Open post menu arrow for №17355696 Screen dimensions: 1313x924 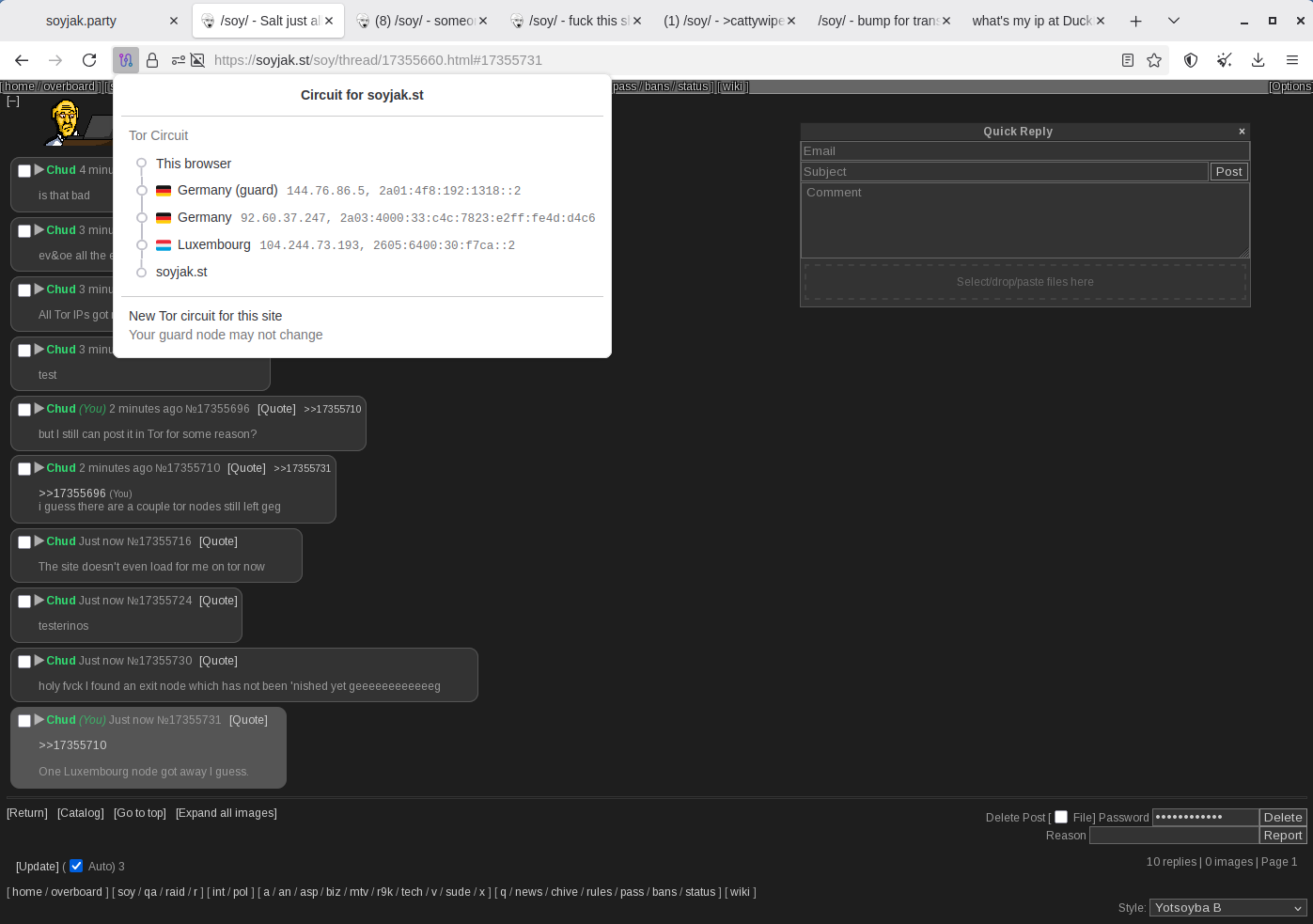coord(39,409)
